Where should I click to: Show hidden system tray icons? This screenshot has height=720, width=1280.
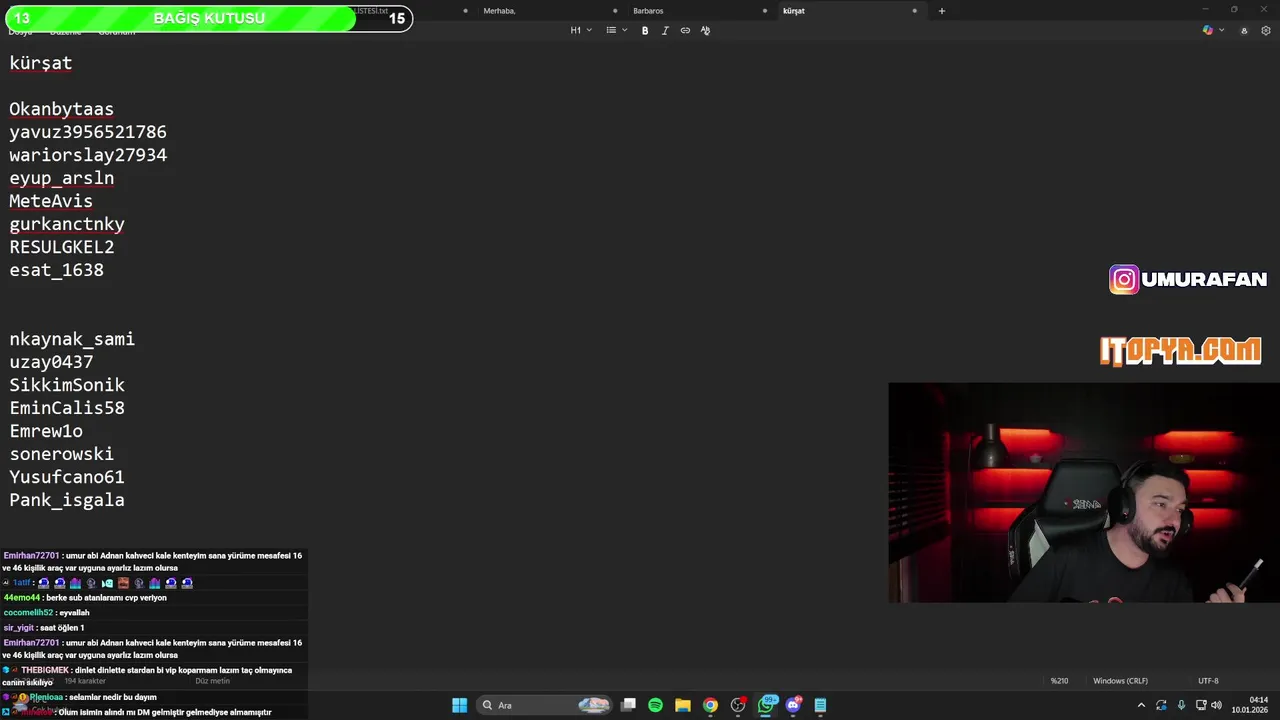tap(1141, 705)
